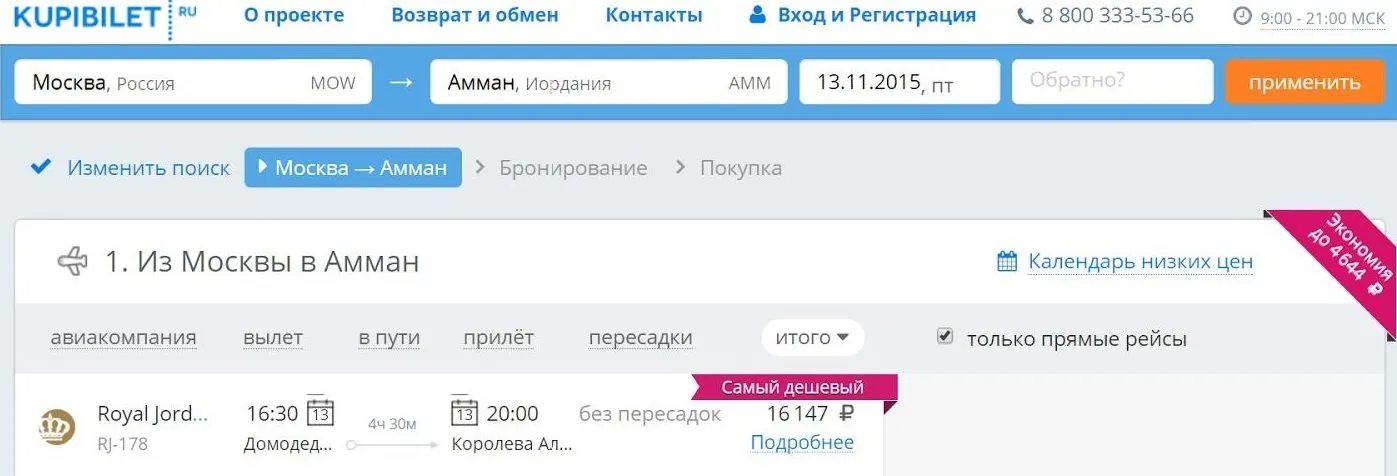This screenshot has height=476, width=1397.
Task: Click the user icon beside Вход и Регистрация
Action: tap(758, 16)
